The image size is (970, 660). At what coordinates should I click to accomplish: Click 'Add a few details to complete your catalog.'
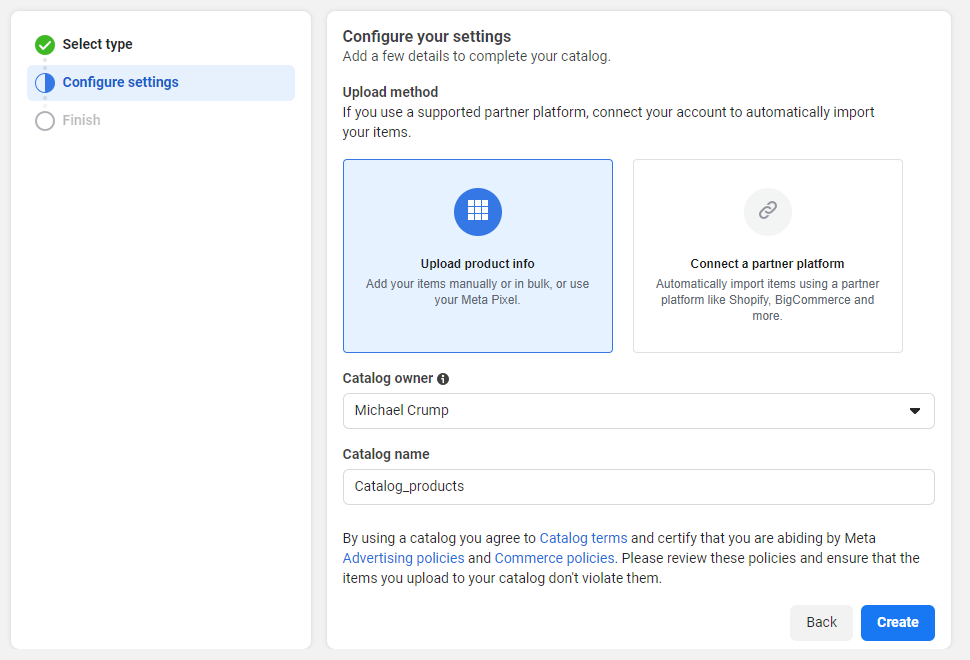pos(476,56)
